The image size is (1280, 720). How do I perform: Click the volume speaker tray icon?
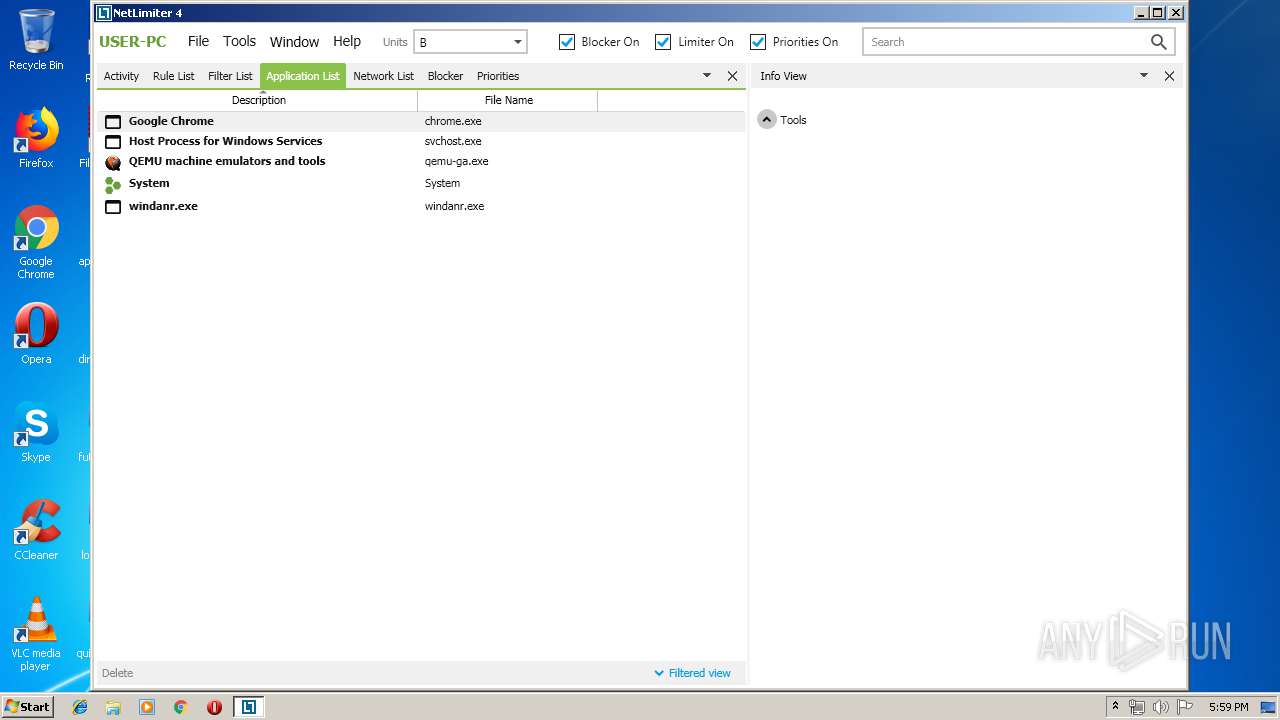coord(1160,707)
